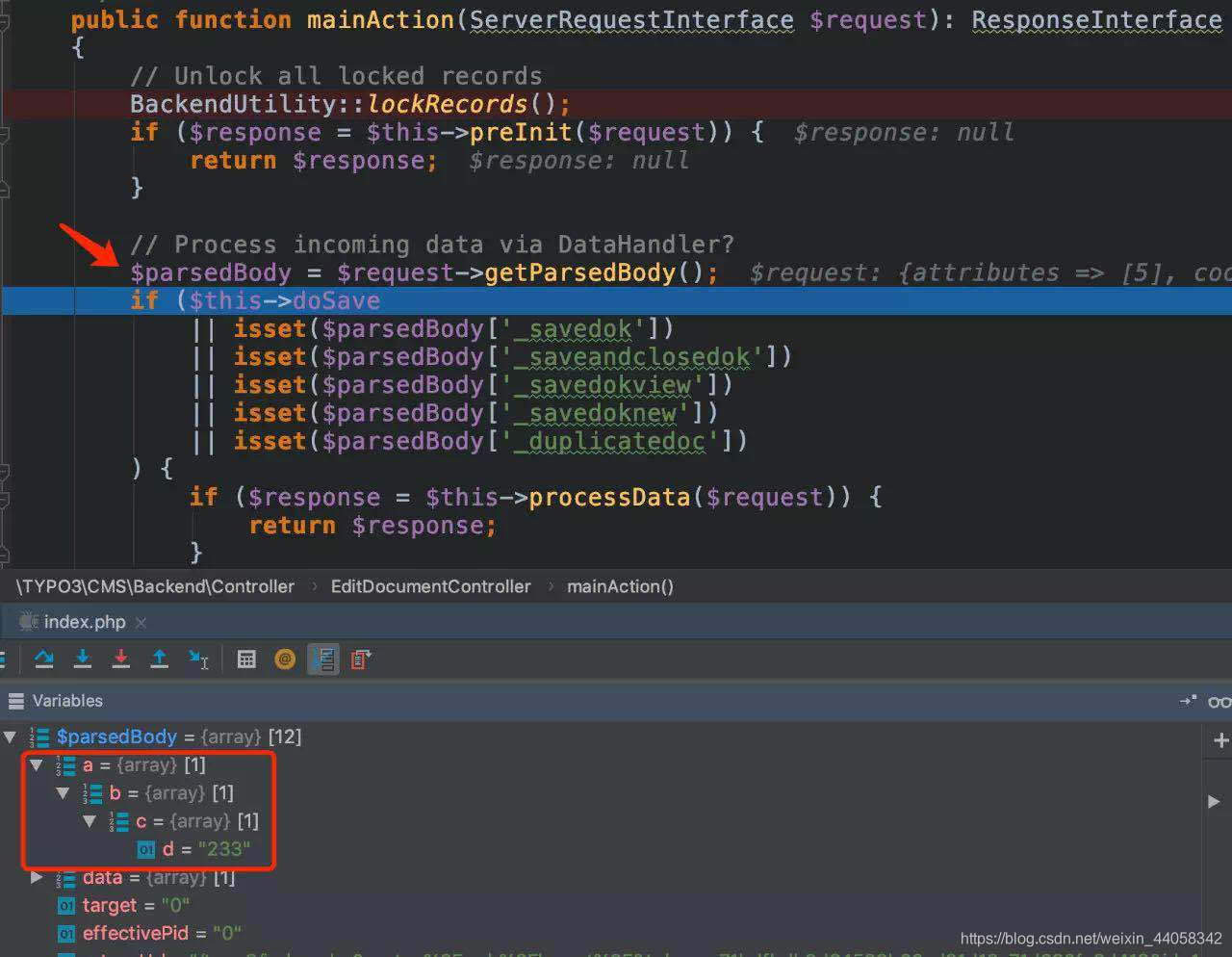Collapse the $parsedBody variable node

pos(10,737)
